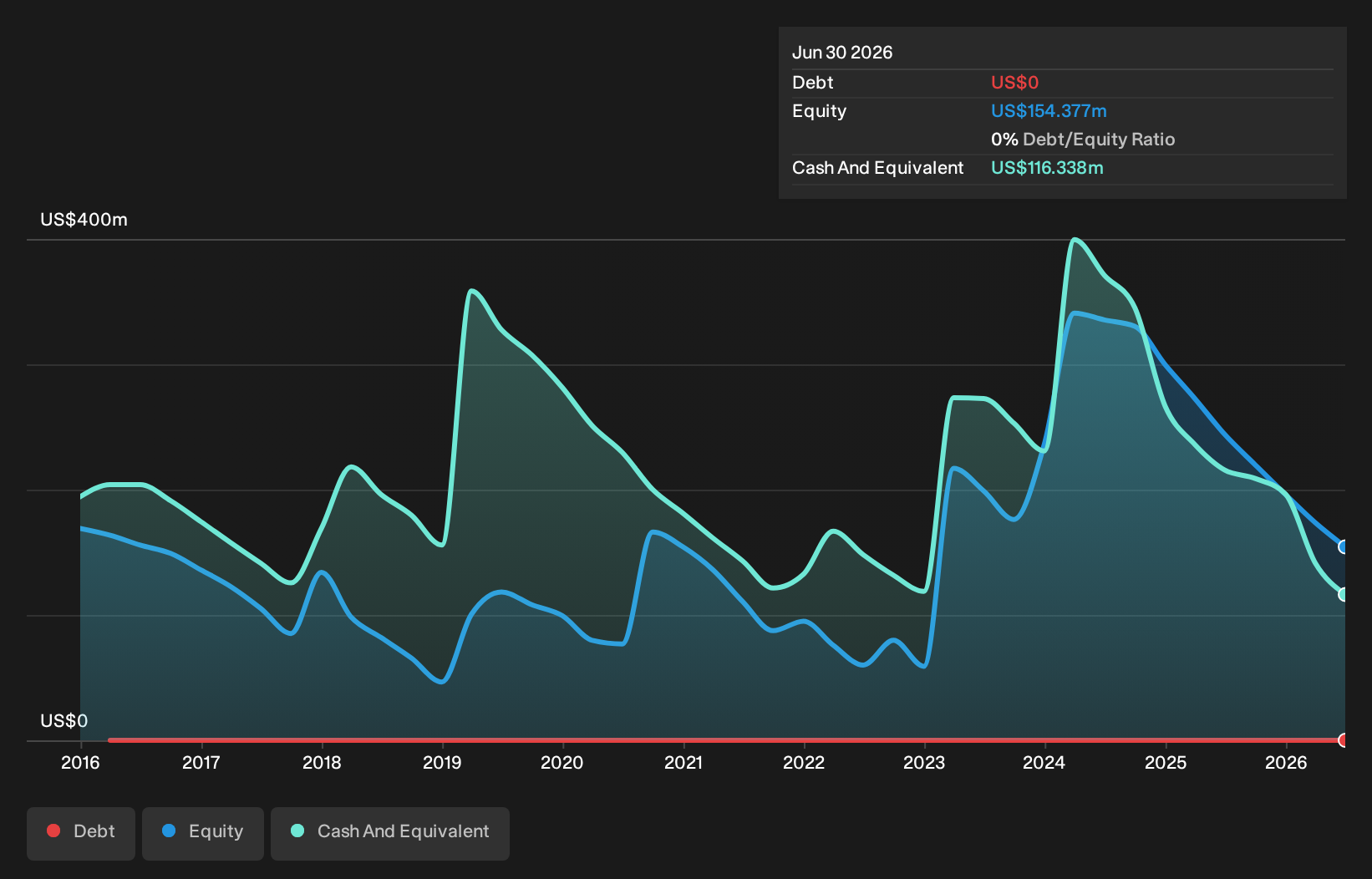Click the US$154.377m equity value
Viewport: 1372px width, 879px height.
point(1049,111)
